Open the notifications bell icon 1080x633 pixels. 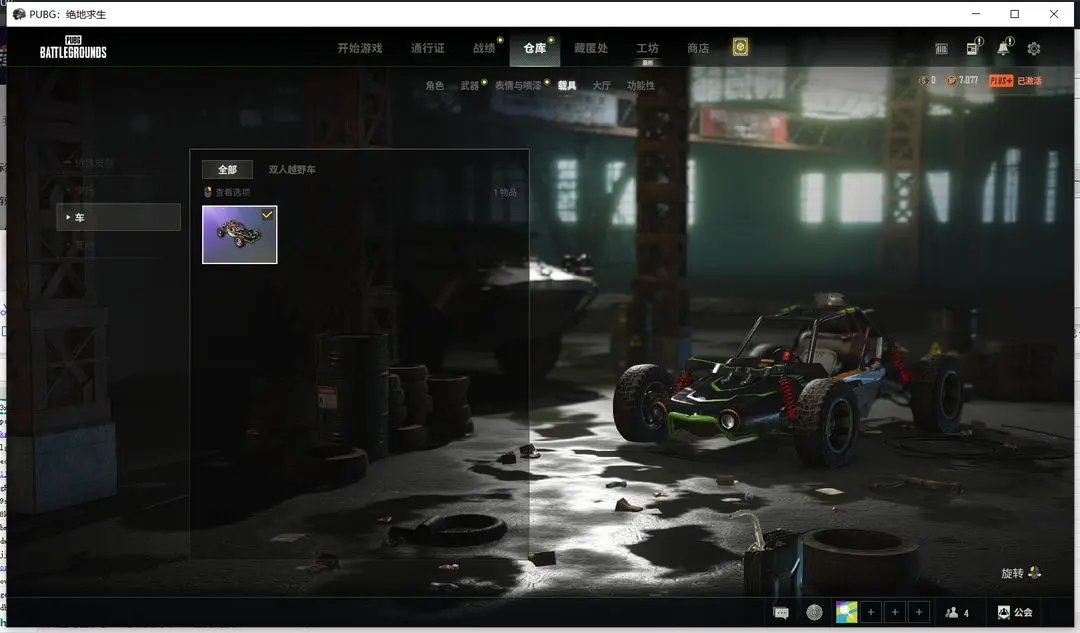1004,48
